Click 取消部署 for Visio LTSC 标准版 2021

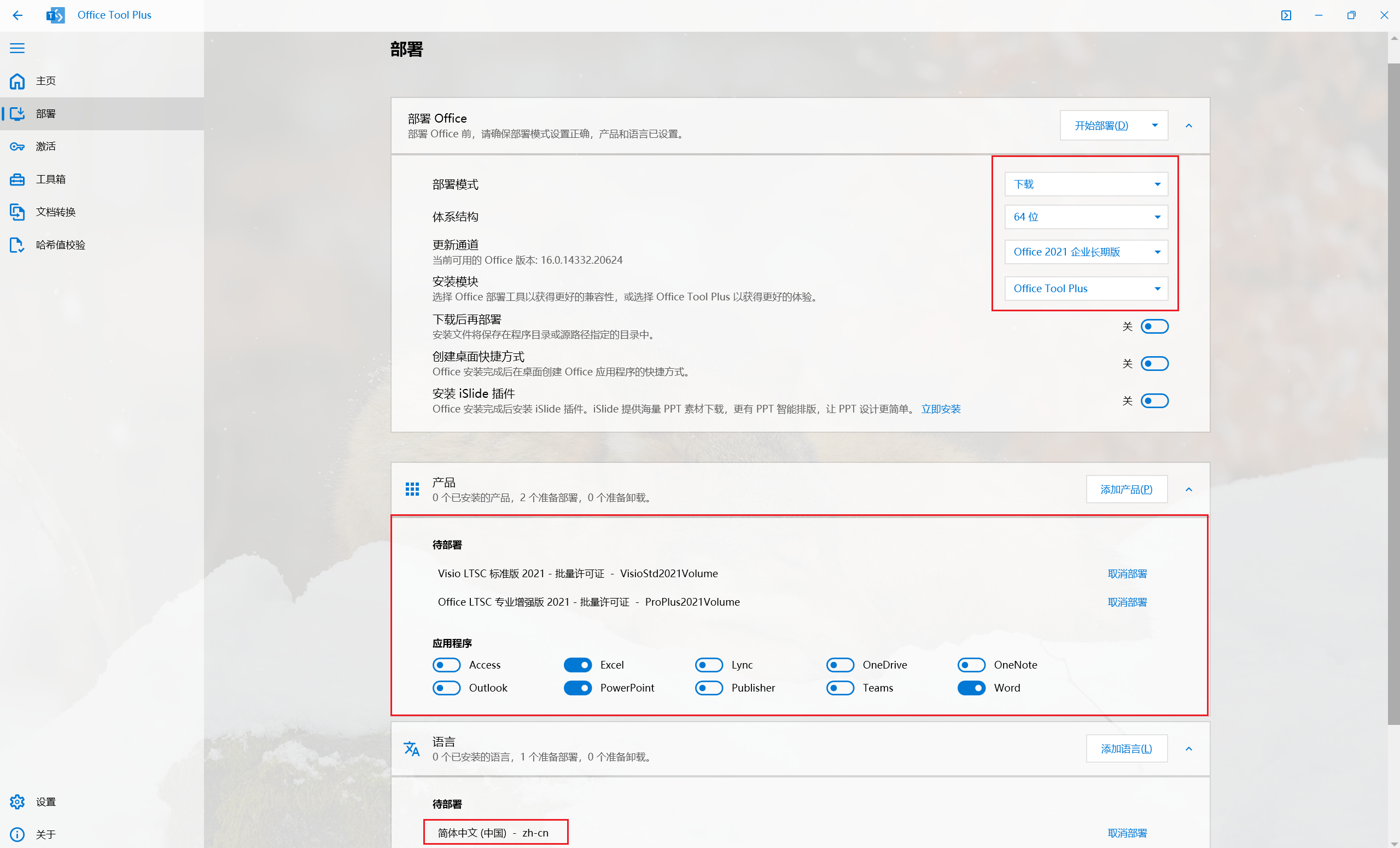pyautogui.click(x=1127, y=573)
